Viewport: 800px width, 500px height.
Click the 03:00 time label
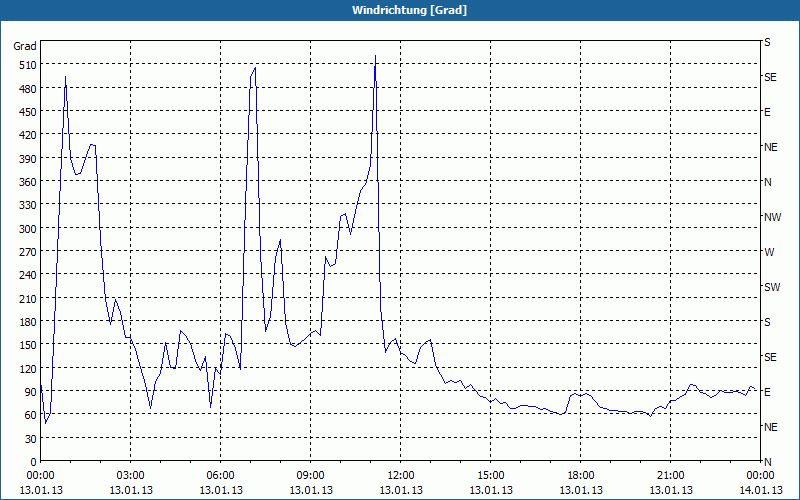131,476
